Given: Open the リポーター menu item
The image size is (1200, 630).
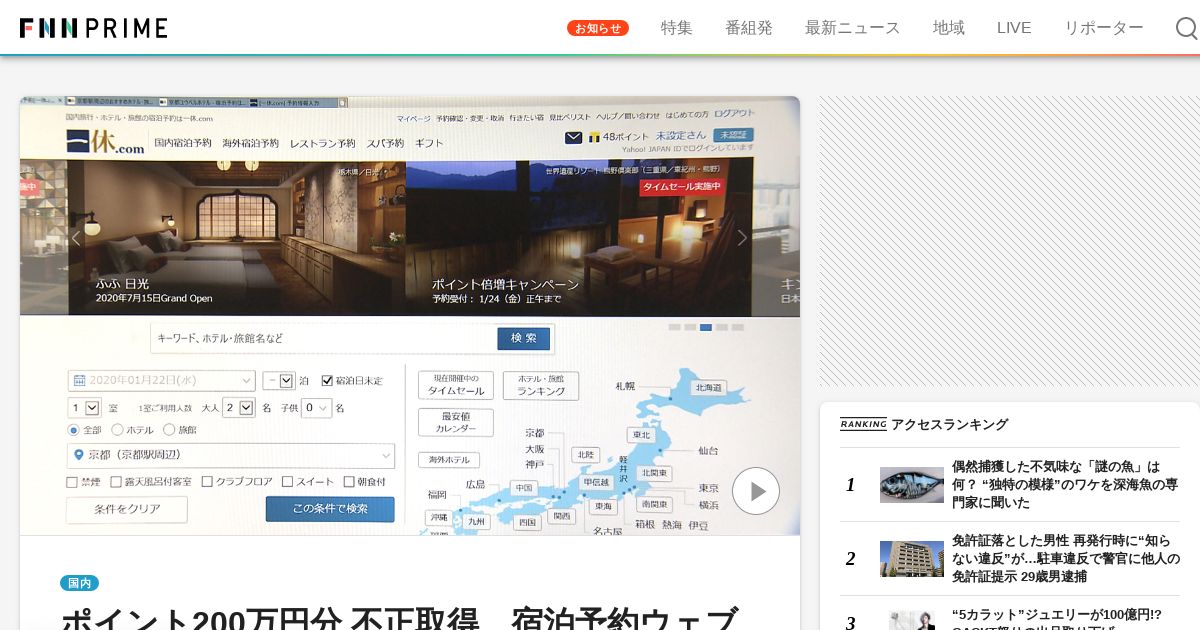Looking at the screenshot, I should [x=1104, y=28].
